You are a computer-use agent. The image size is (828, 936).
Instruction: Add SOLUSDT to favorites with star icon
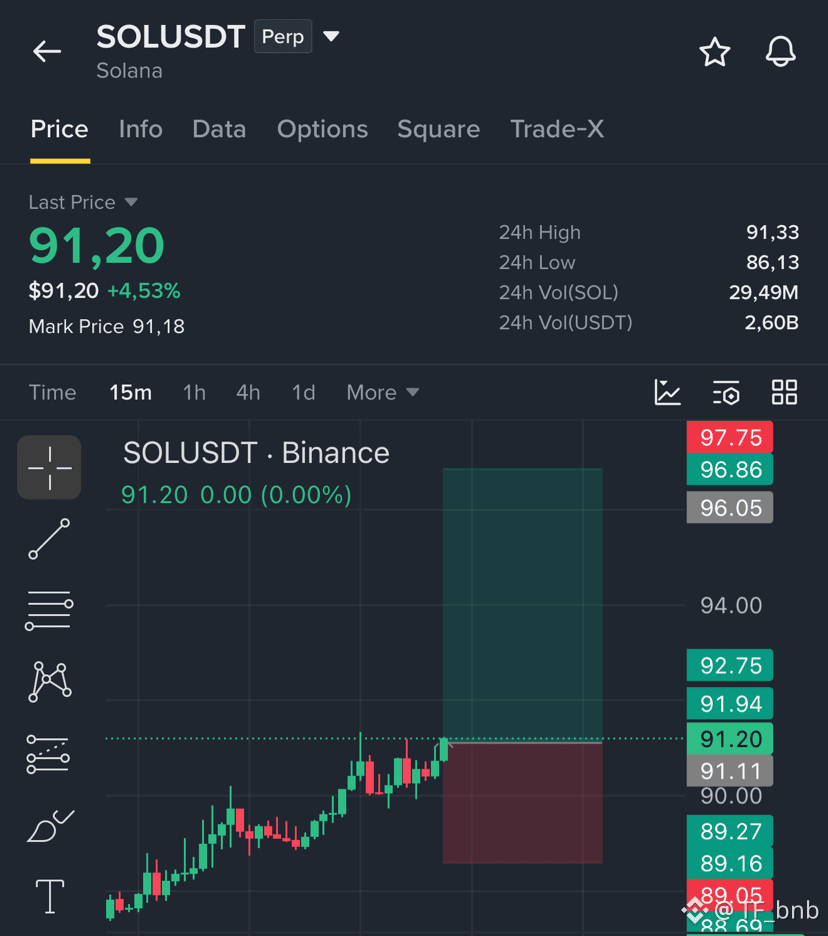click(x=715, y=52)
